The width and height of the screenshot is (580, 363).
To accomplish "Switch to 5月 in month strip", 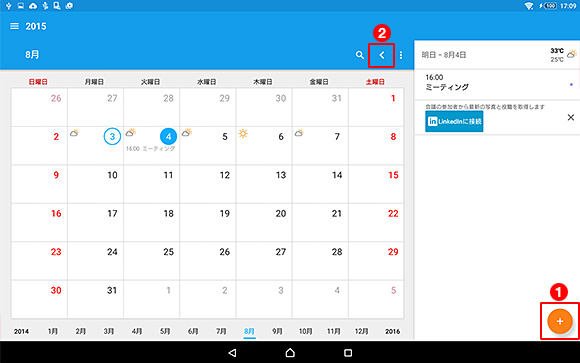I will (x=165, y=332).
